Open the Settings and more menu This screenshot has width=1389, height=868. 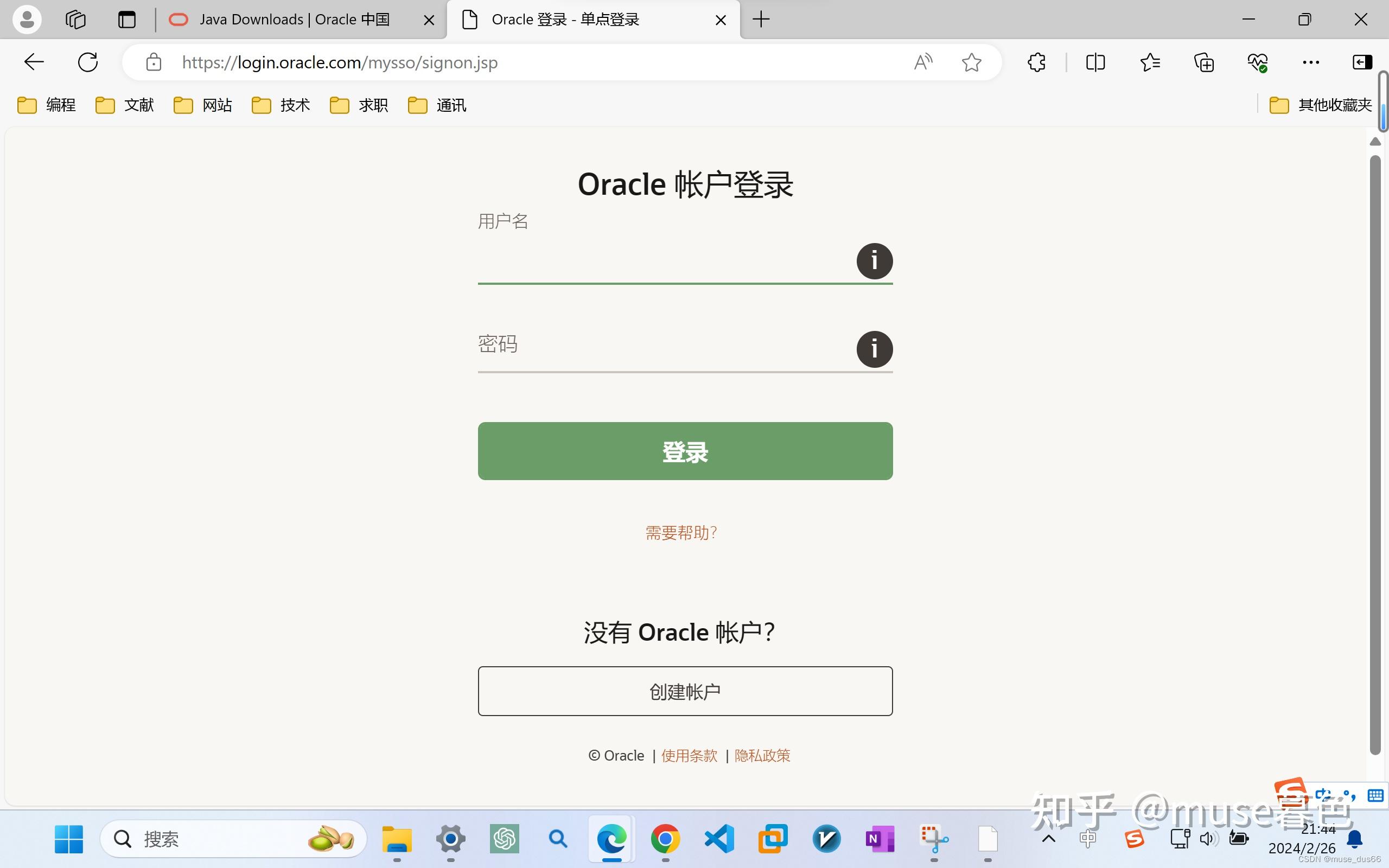pyautogui.click(x=1311, y=62)
